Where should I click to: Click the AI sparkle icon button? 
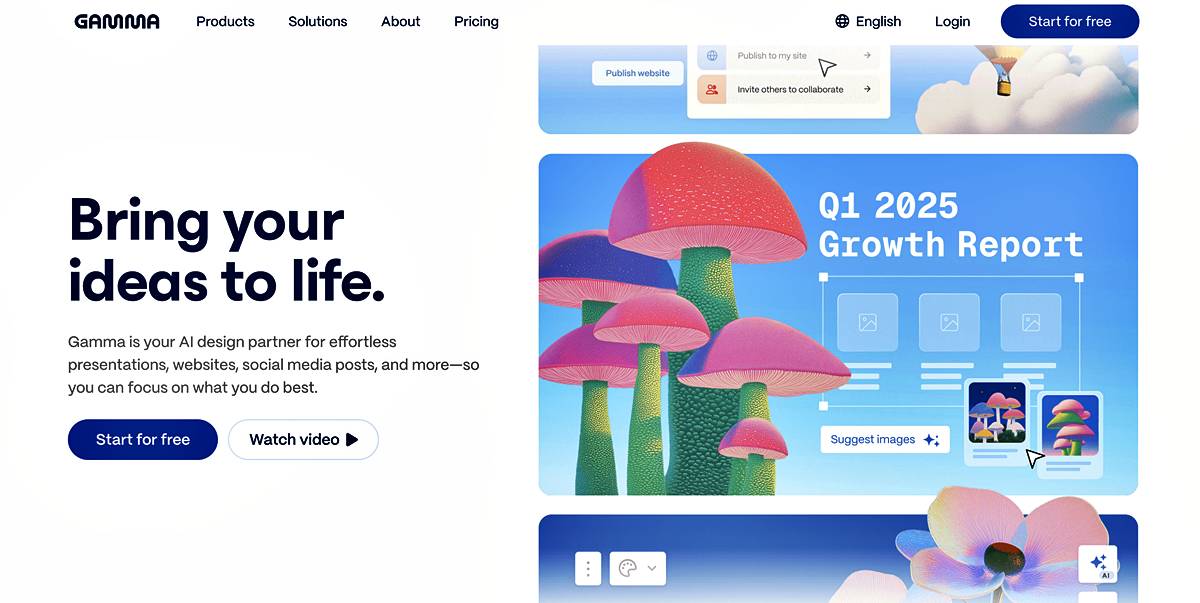1098,563
